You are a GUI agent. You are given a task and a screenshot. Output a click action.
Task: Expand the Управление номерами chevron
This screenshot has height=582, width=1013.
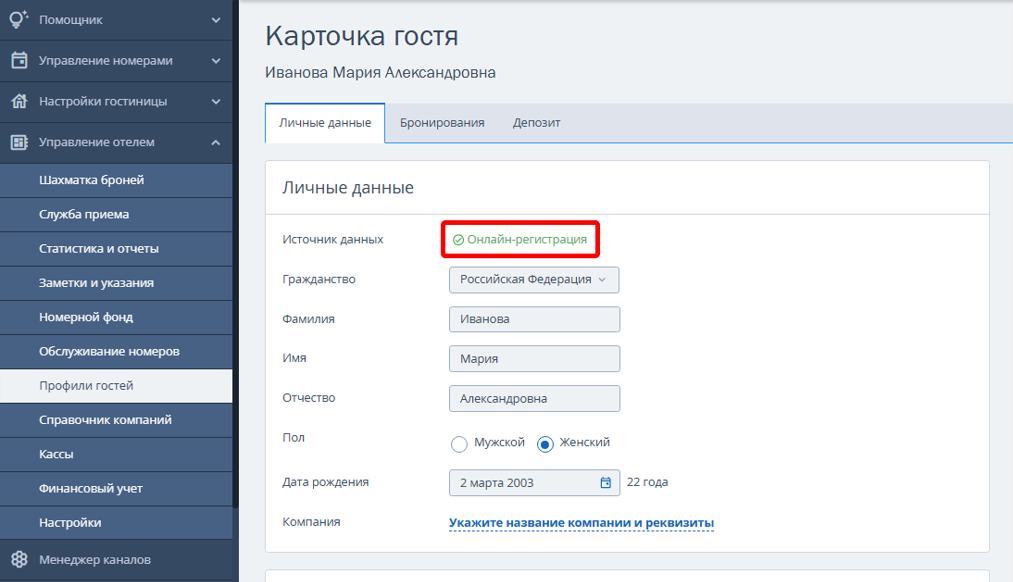216,61
